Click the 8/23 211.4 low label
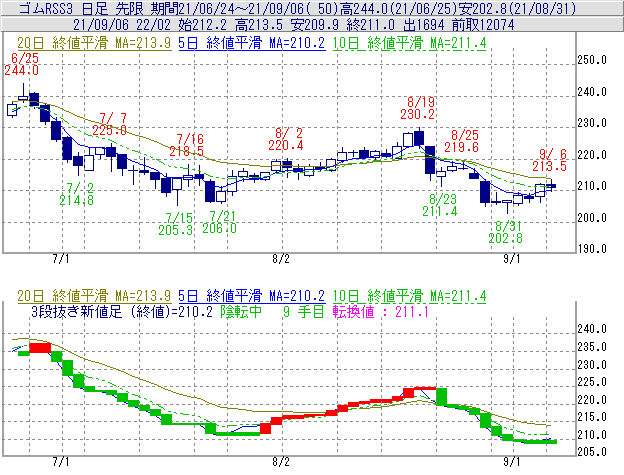Viewport: 624px width, 475px height. point(440,205)
